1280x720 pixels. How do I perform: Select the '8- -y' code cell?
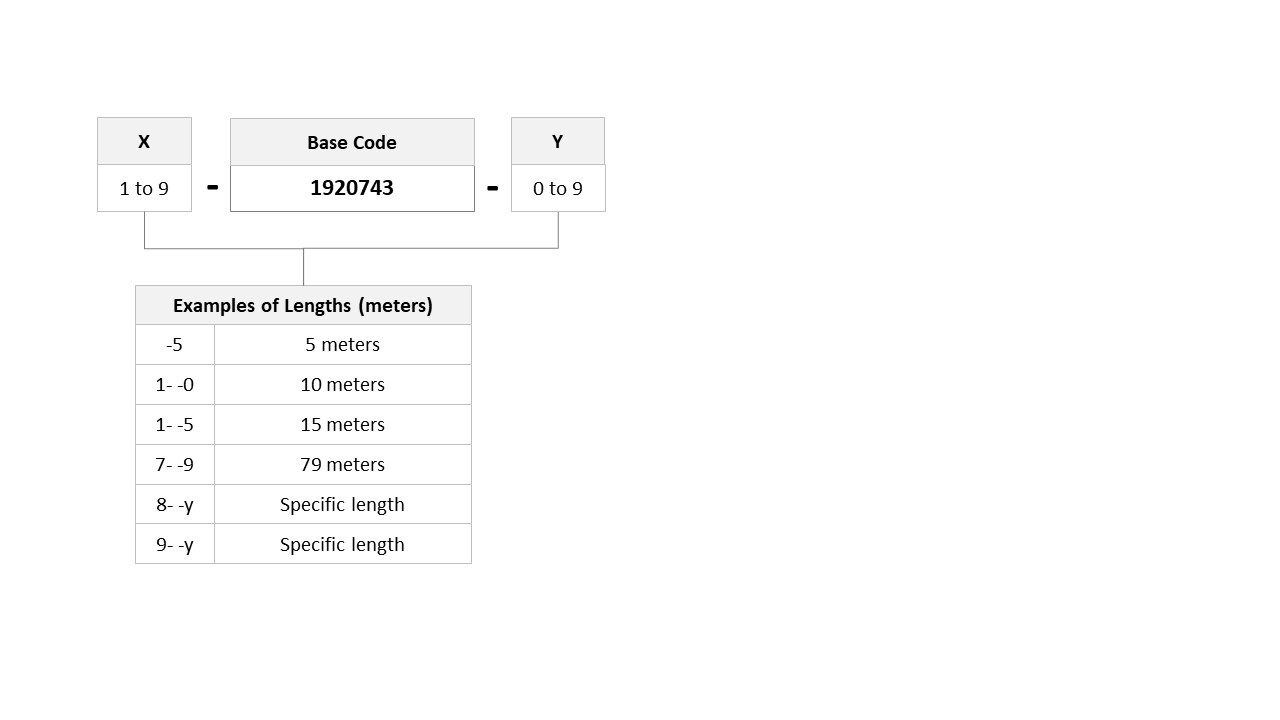tap(175, 504)
